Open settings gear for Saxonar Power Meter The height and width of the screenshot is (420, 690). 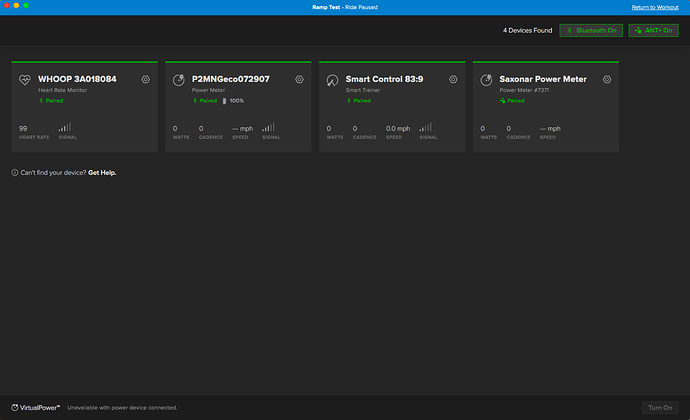tap(607, 79)
